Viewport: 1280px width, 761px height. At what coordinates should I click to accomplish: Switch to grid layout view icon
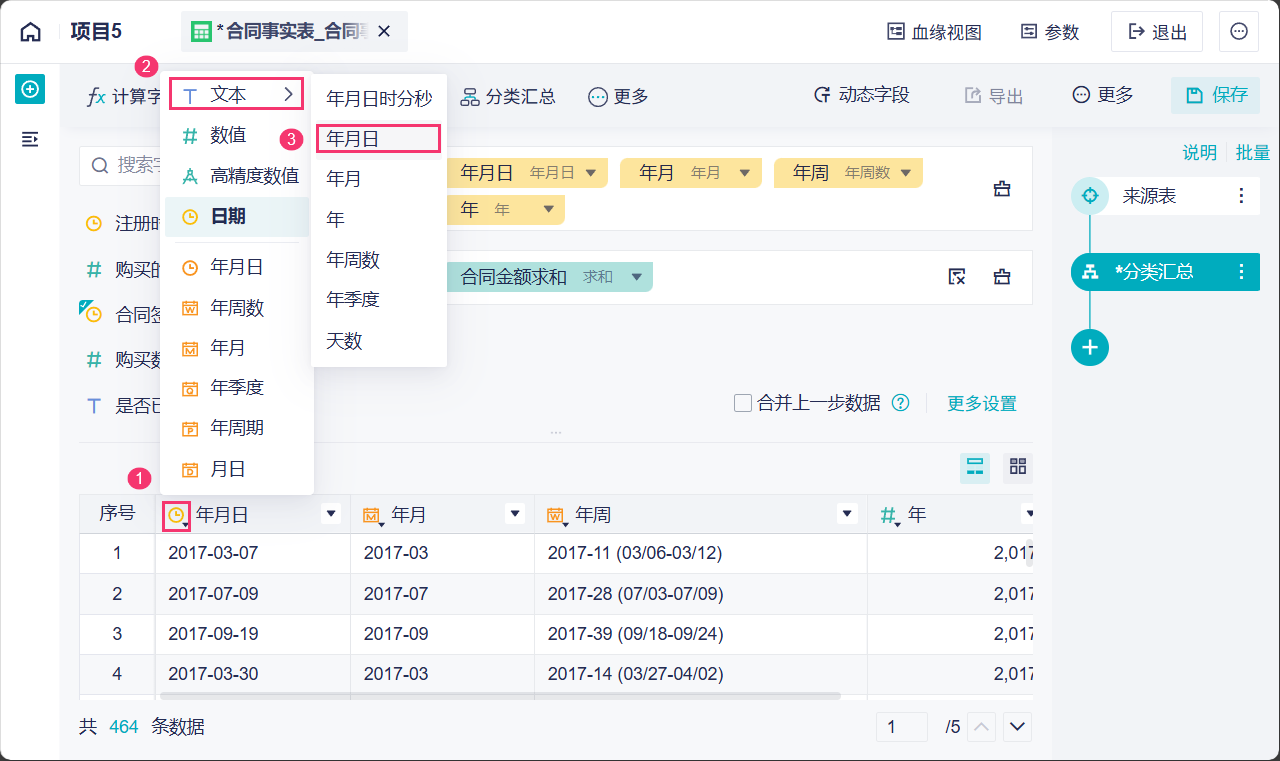pos(1018,467)
